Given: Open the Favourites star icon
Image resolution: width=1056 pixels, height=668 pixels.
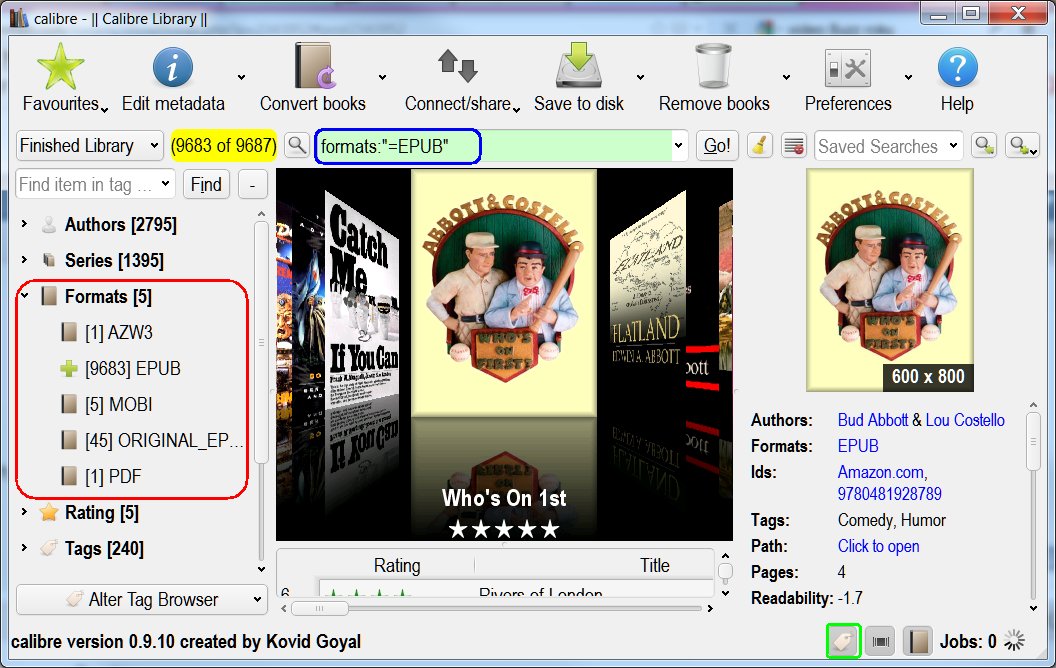Looking at the screenshot, I should click(x=61, y=67).
